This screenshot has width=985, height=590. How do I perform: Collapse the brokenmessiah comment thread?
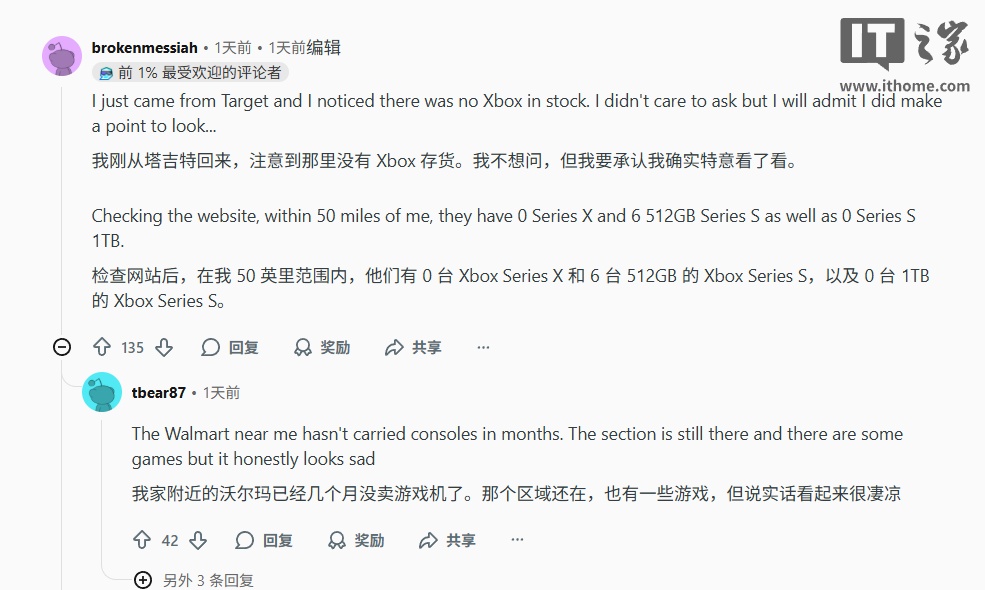(x=62, y=347)
